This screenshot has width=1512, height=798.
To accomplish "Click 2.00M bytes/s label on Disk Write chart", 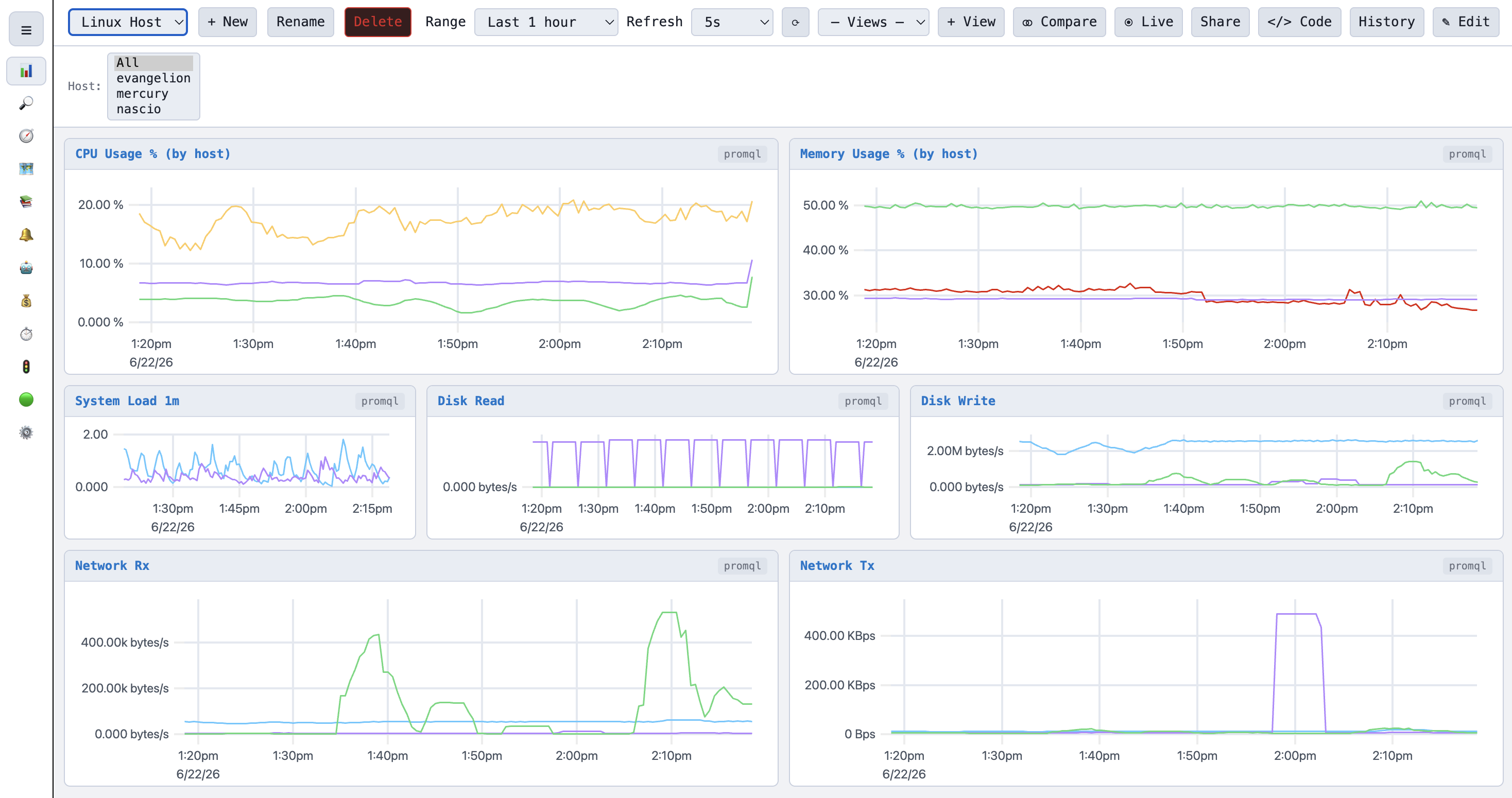I will click(965, 450).
